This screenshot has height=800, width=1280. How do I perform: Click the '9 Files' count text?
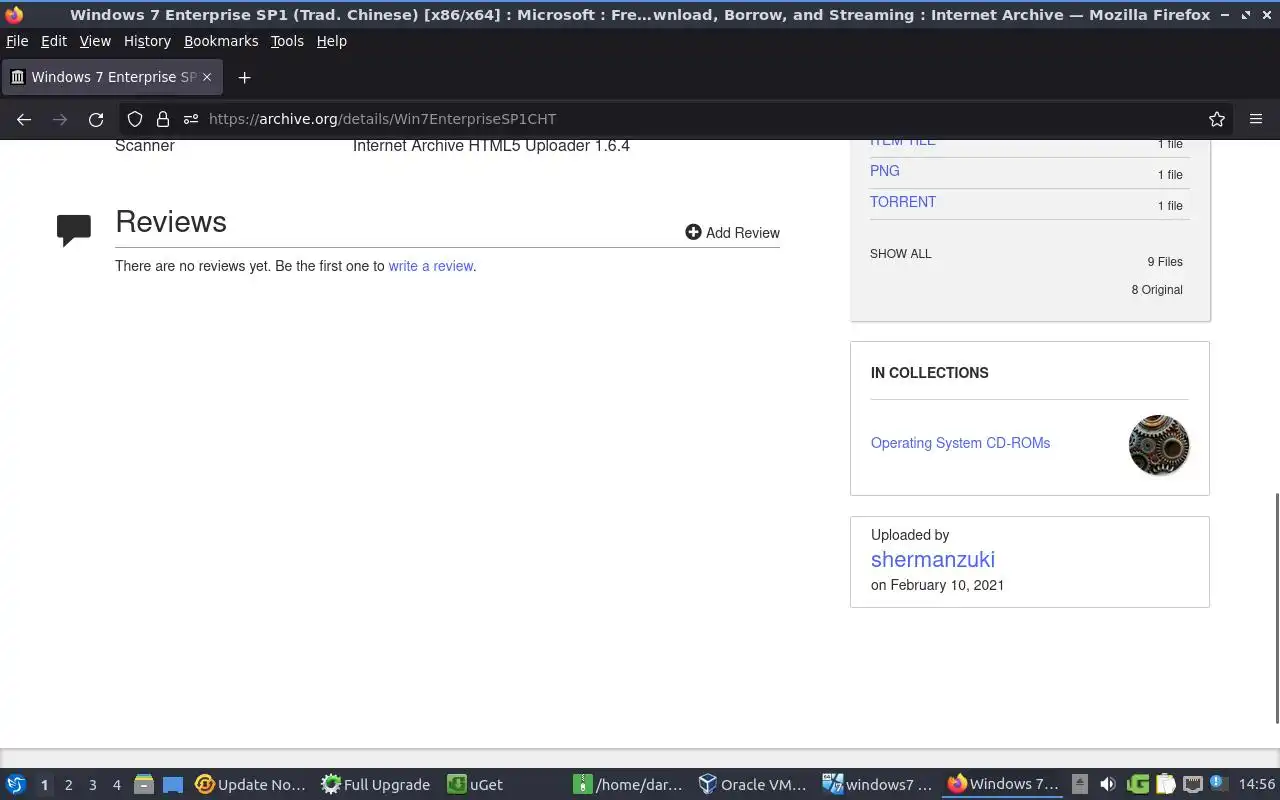point(1165,262)
